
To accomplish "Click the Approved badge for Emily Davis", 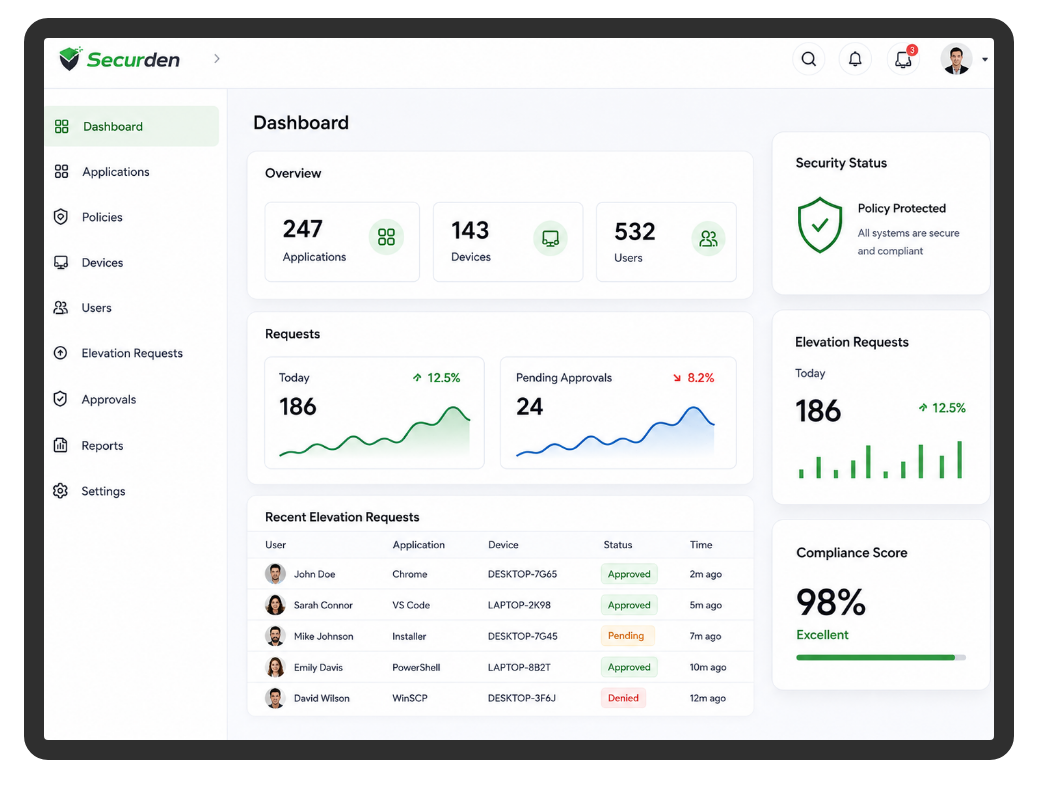I will [x=629, y=667].
